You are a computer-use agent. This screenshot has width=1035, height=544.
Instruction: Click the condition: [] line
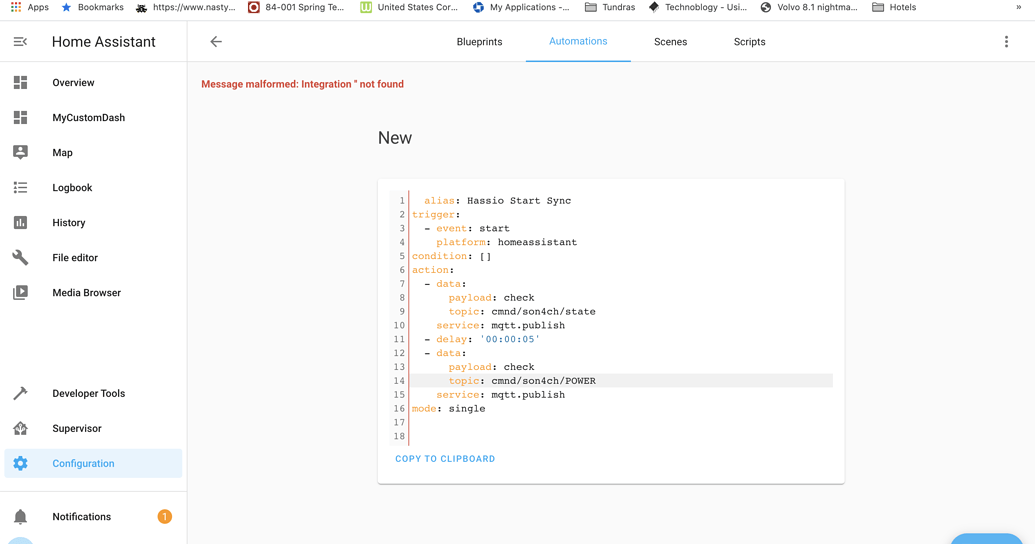click(451, 256)
